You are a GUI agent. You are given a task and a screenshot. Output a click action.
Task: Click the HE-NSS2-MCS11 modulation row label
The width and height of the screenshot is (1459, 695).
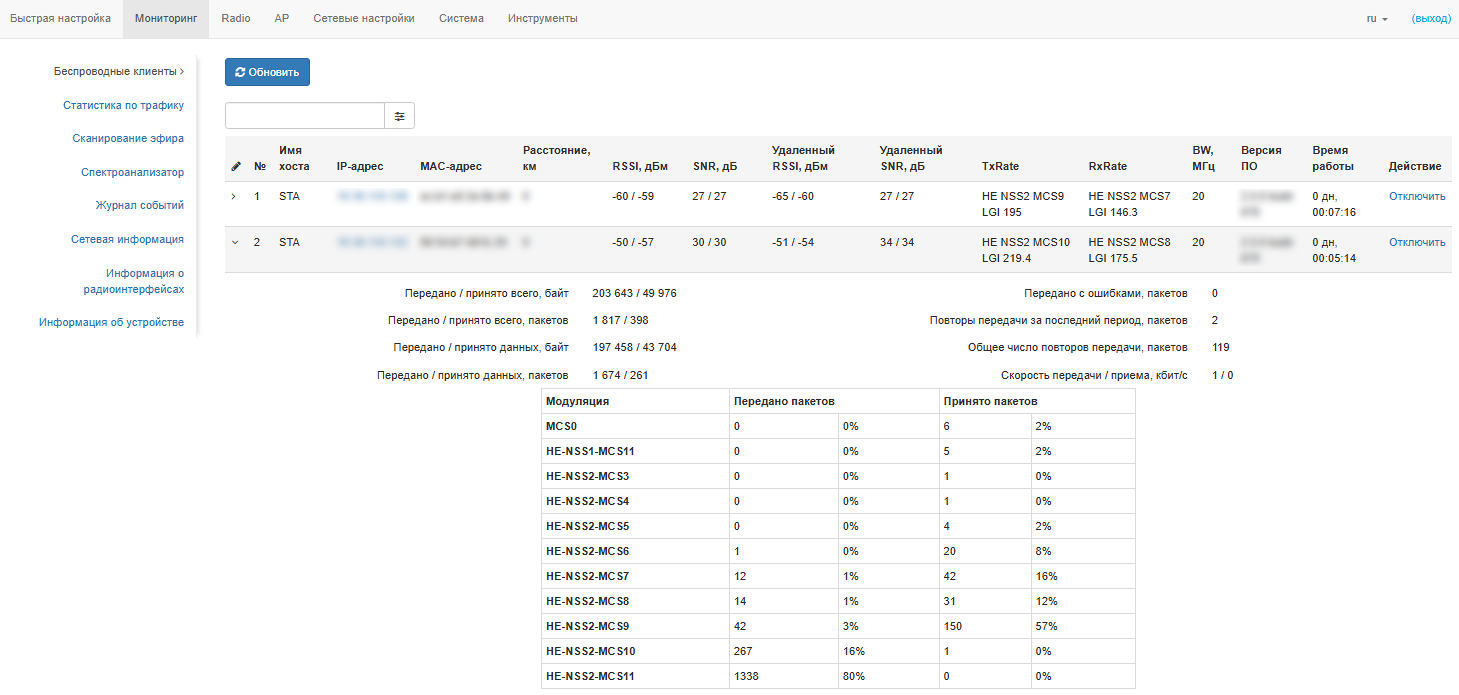(590, 676)
